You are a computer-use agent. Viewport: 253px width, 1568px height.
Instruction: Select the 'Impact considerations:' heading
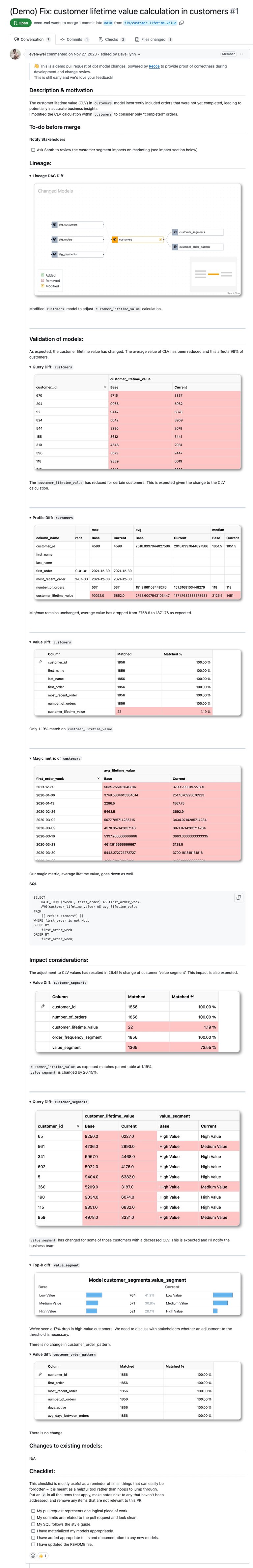click(58, 960)
